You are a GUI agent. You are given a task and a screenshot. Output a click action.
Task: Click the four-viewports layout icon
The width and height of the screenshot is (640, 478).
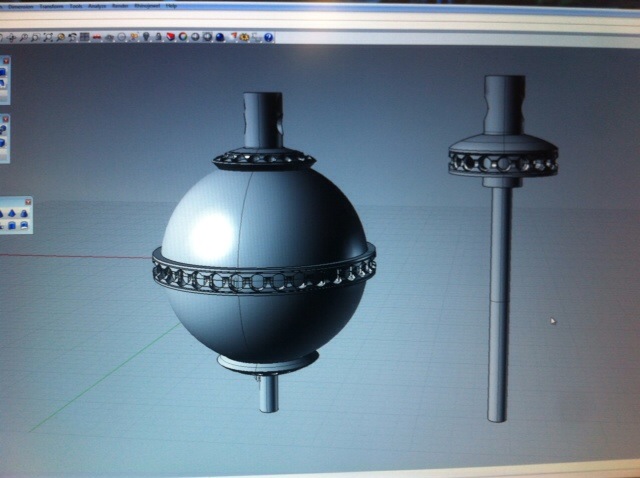click(84, 37)
